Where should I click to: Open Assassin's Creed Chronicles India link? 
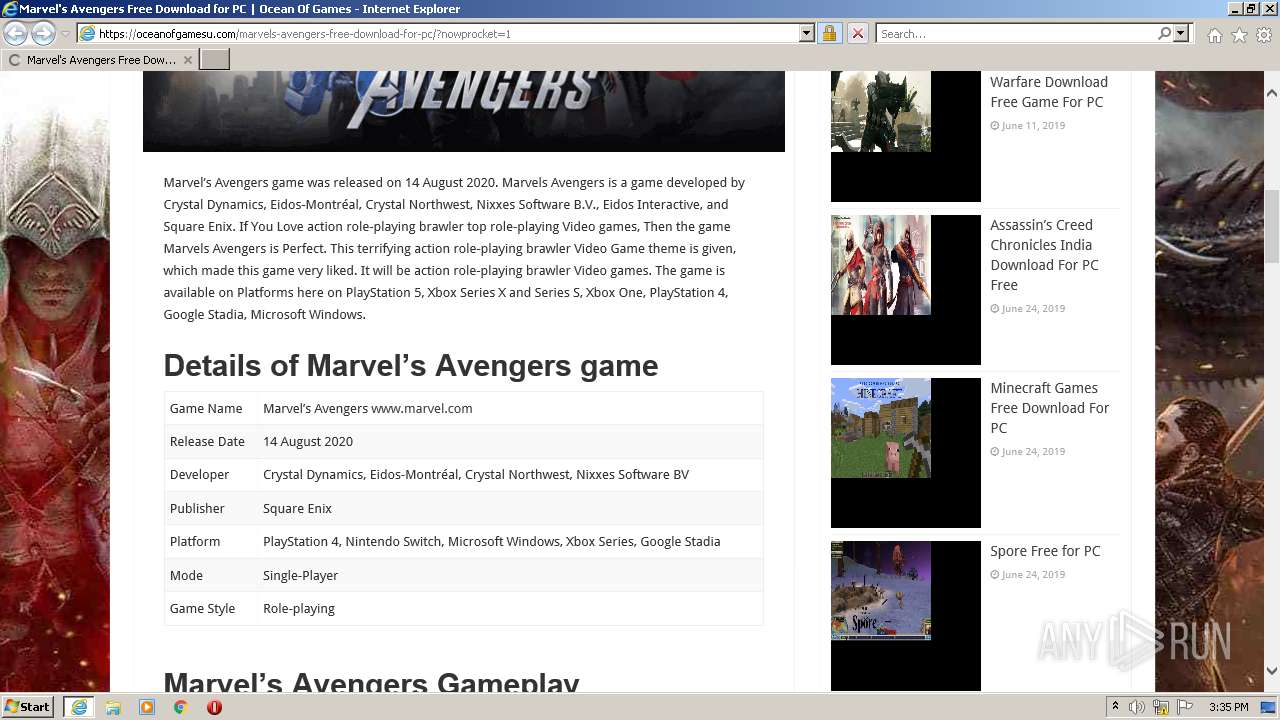click(1045, 255)
